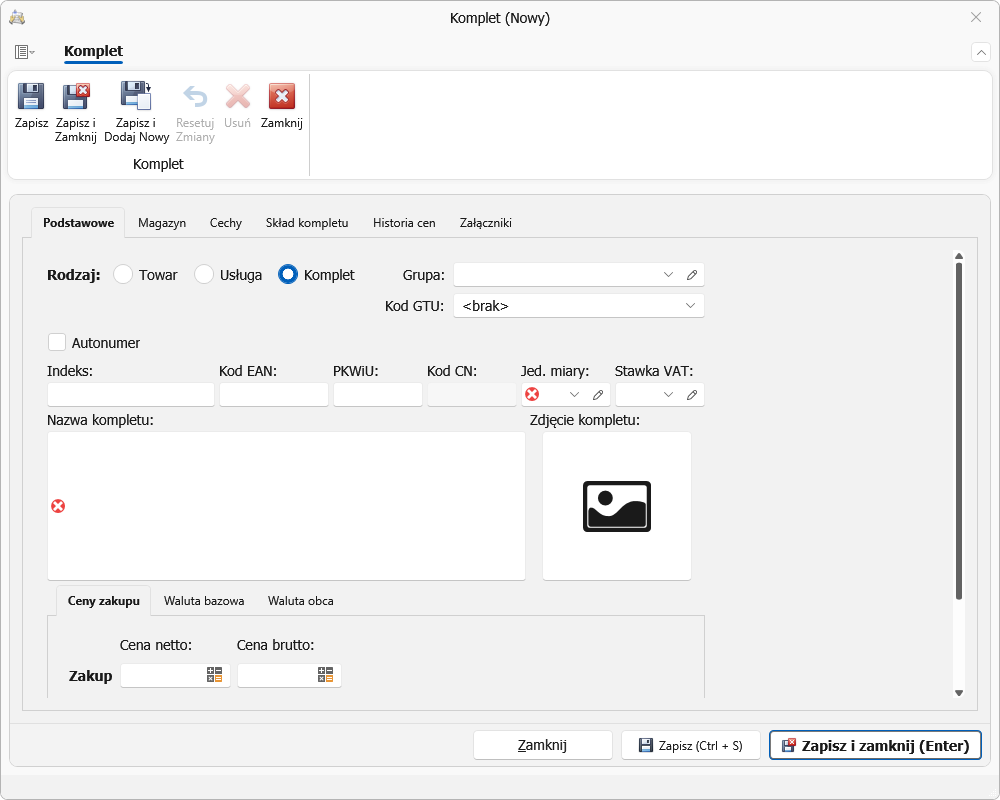Switch to the Załączniki tab

click(x=485, y=223)
